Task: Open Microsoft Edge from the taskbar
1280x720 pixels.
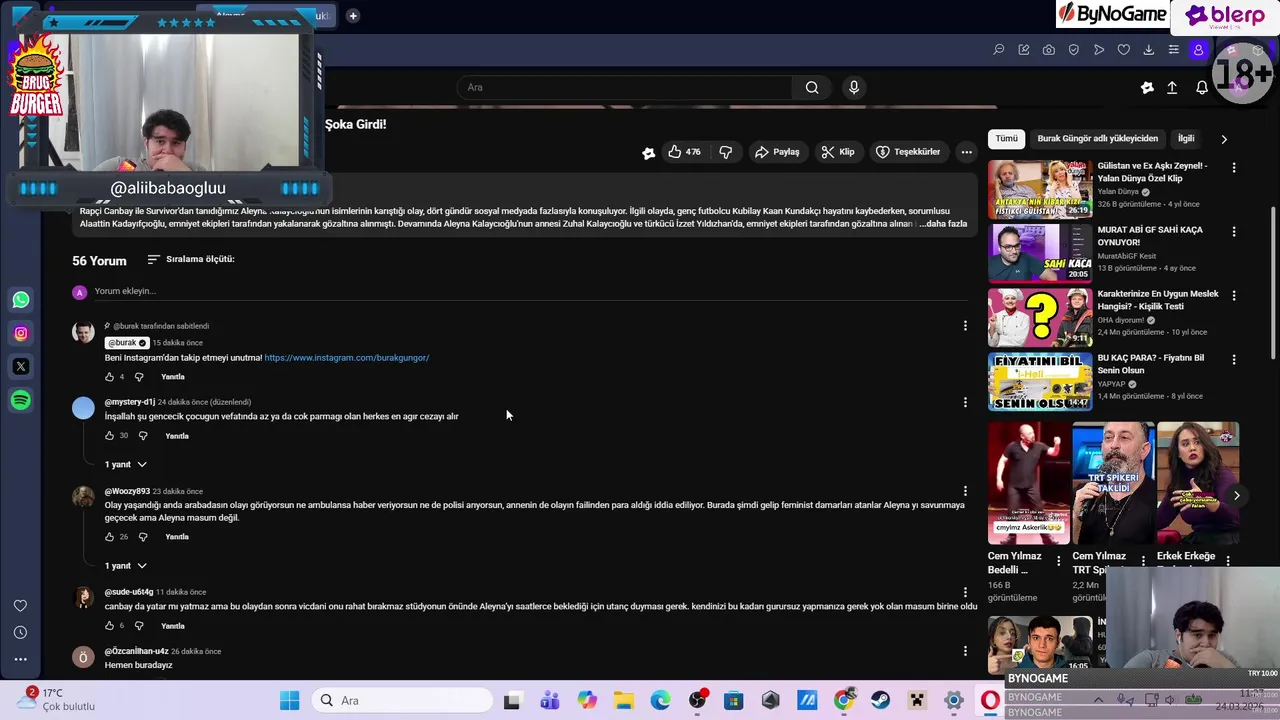Action: point(660,701)
